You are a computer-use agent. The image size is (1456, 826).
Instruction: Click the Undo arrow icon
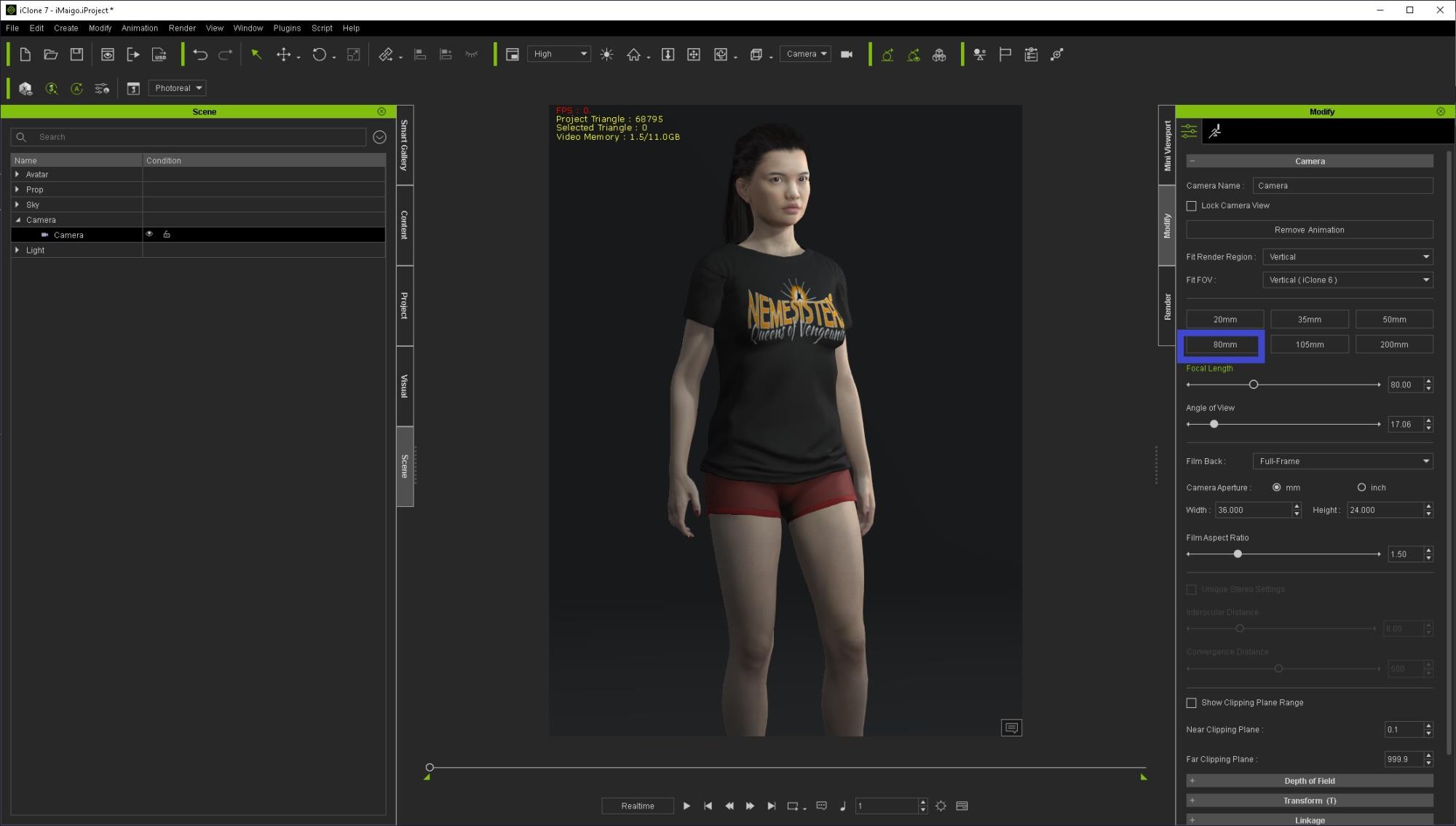tap(200, 55)
